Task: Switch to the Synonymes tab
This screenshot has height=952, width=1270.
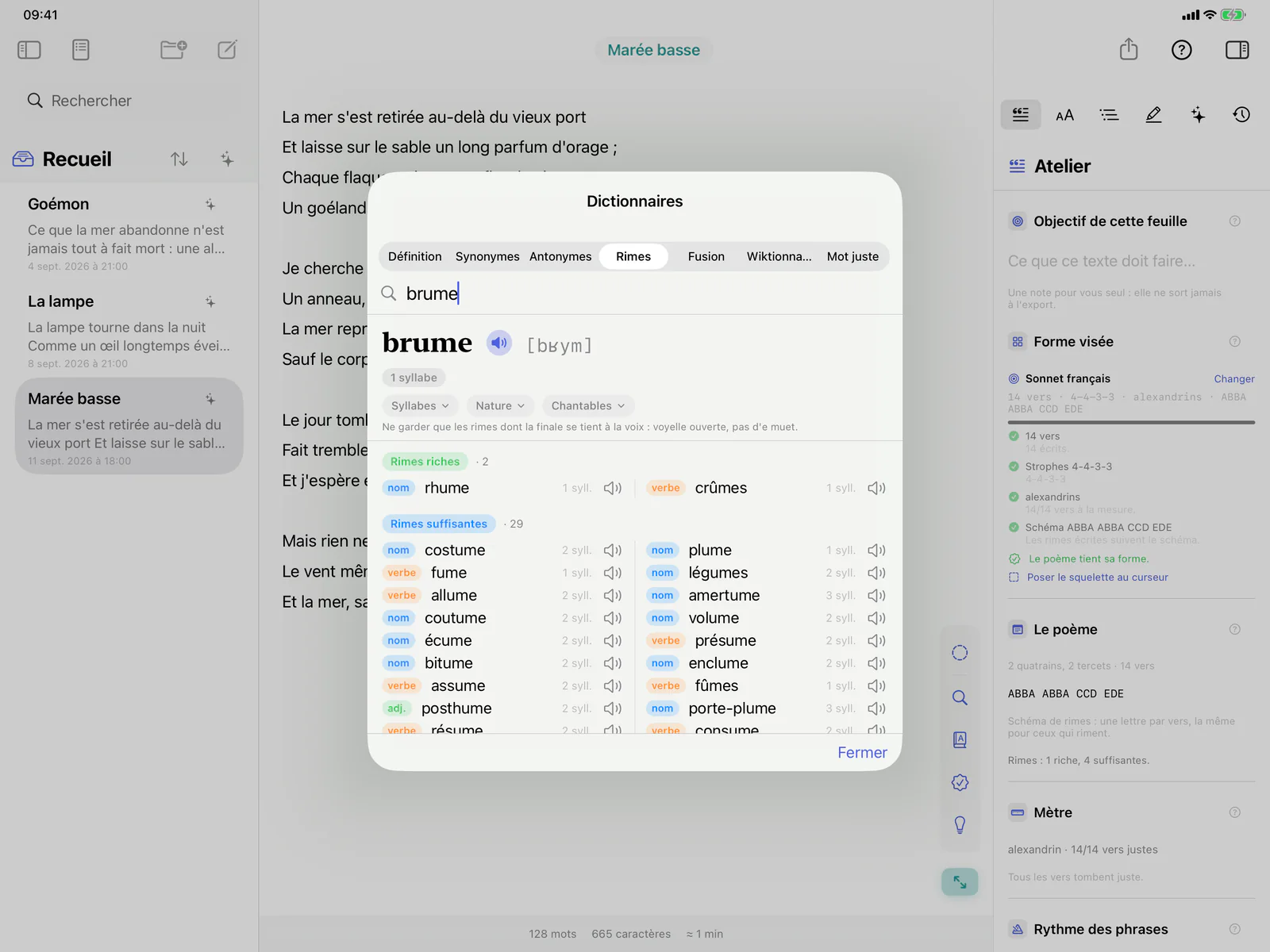Action: (x=487, y=256)
